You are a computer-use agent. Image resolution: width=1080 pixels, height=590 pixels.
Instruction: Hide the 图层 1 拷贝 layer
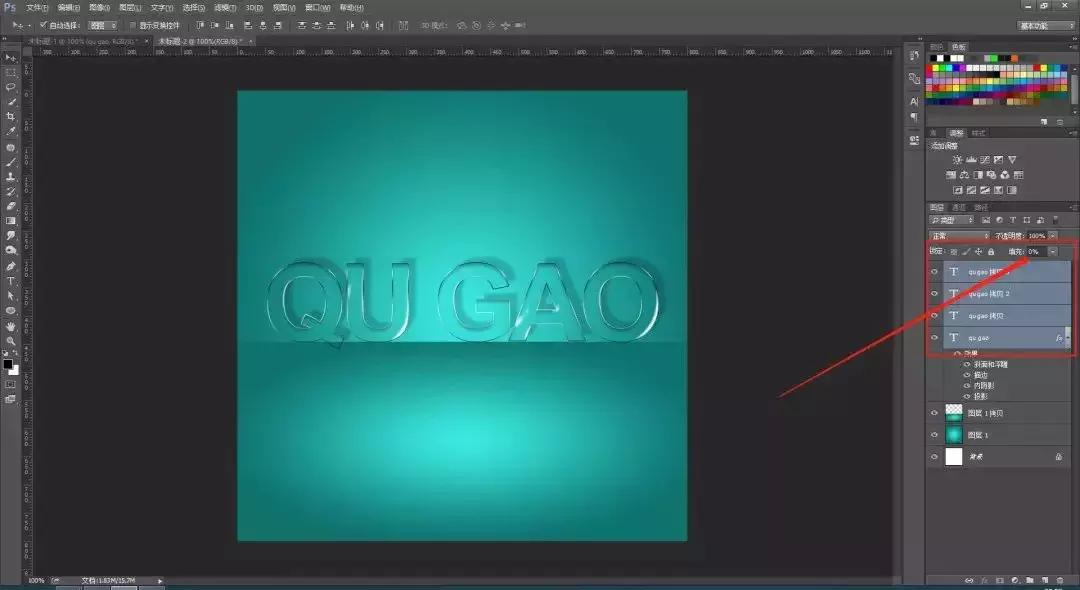tap(935, 413)
